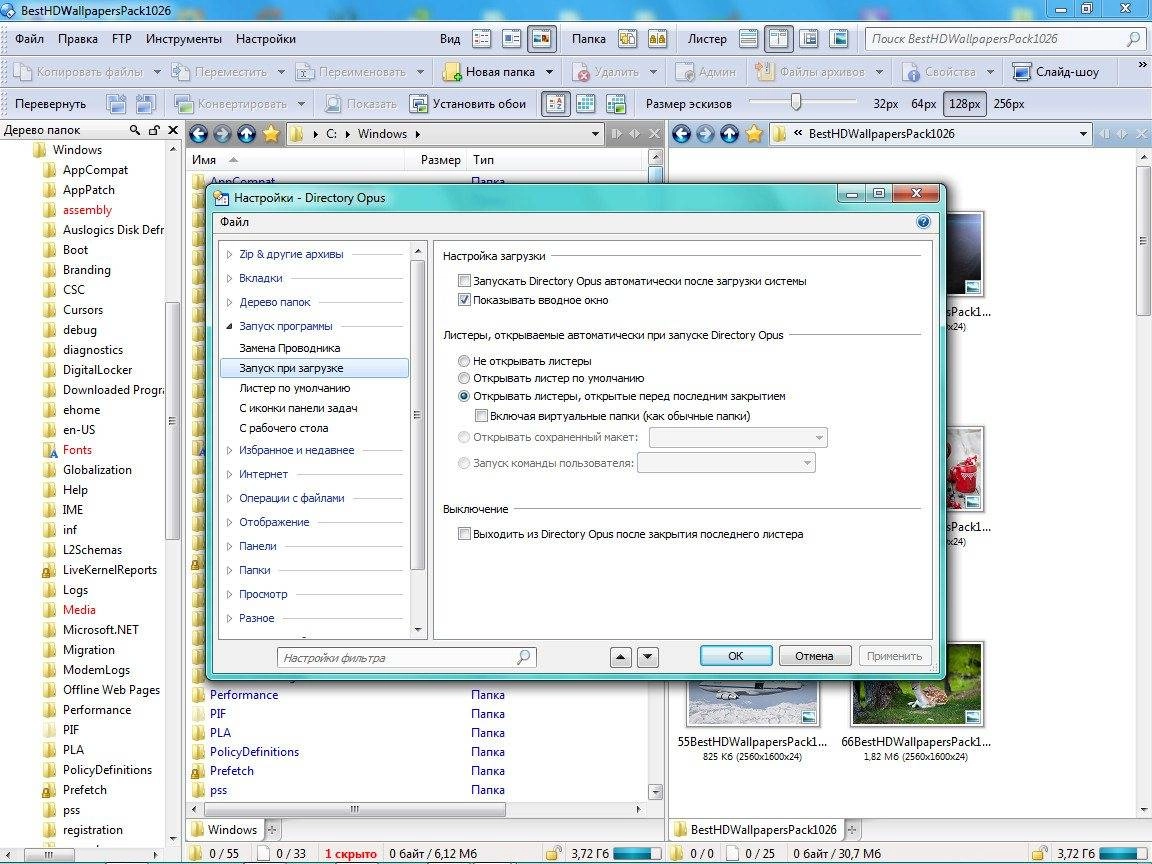
Task: Open favorites star in right pane
Action: point(754,134)
